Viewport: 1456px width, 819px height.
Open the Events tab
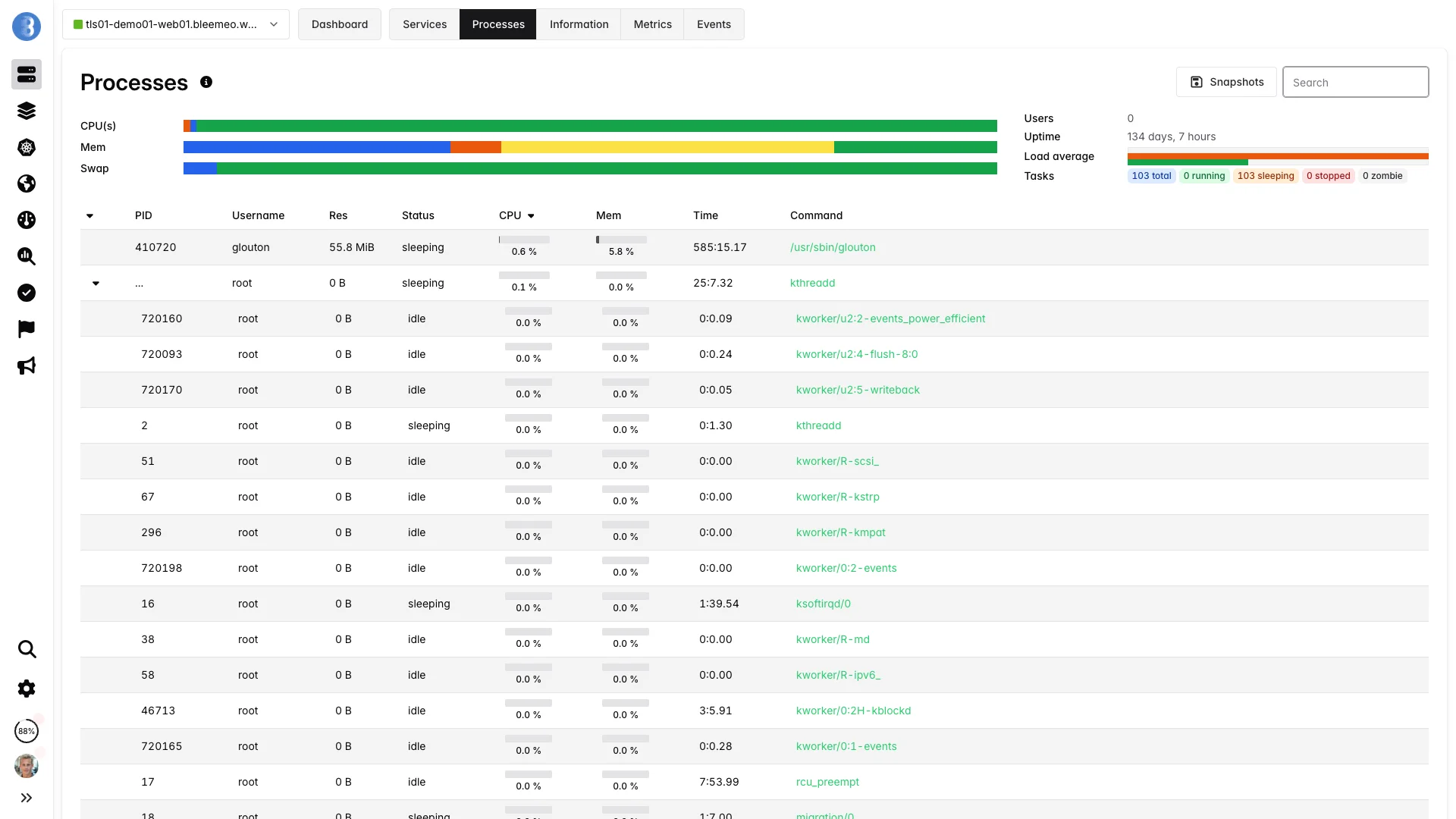[x=713, y=24]
